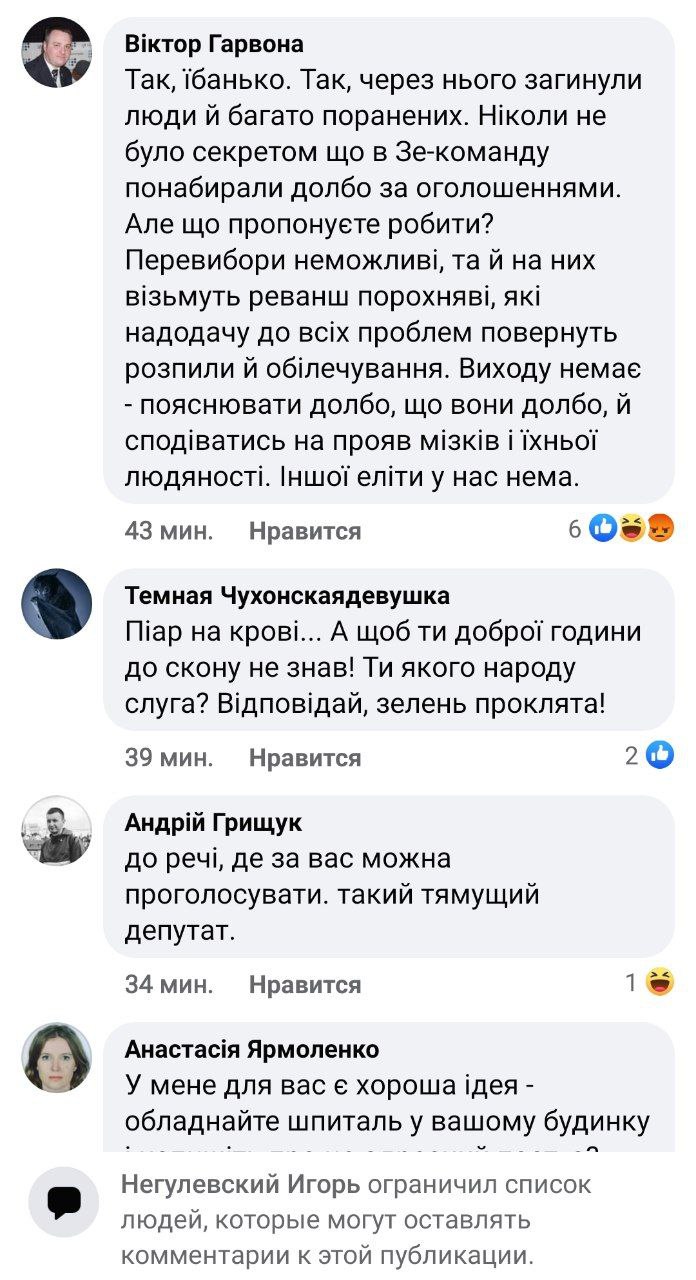This screenshot has height=1280, width=696.
Task: Click the Негулевский Игорь name link
Action: pyautogui.click(x=239, y=1185)
